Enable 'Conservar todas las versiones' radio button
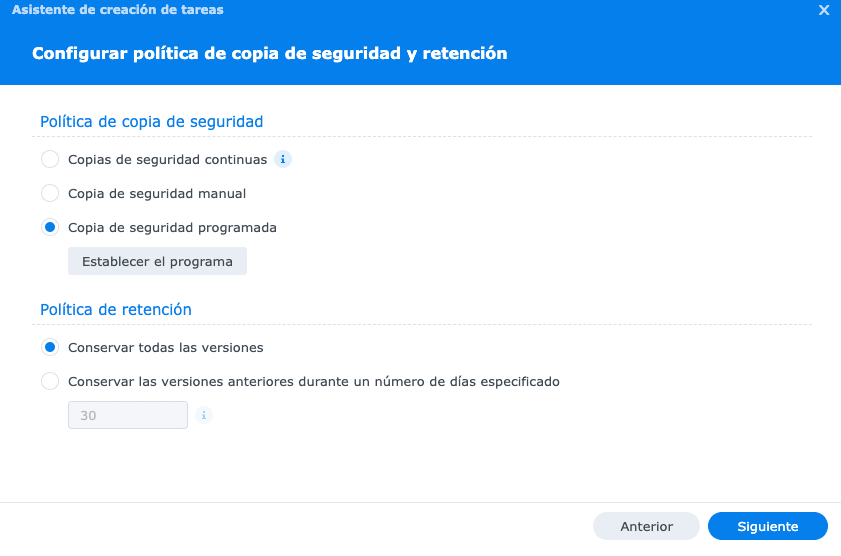The image size is (841, 556). tap(50, 347)
